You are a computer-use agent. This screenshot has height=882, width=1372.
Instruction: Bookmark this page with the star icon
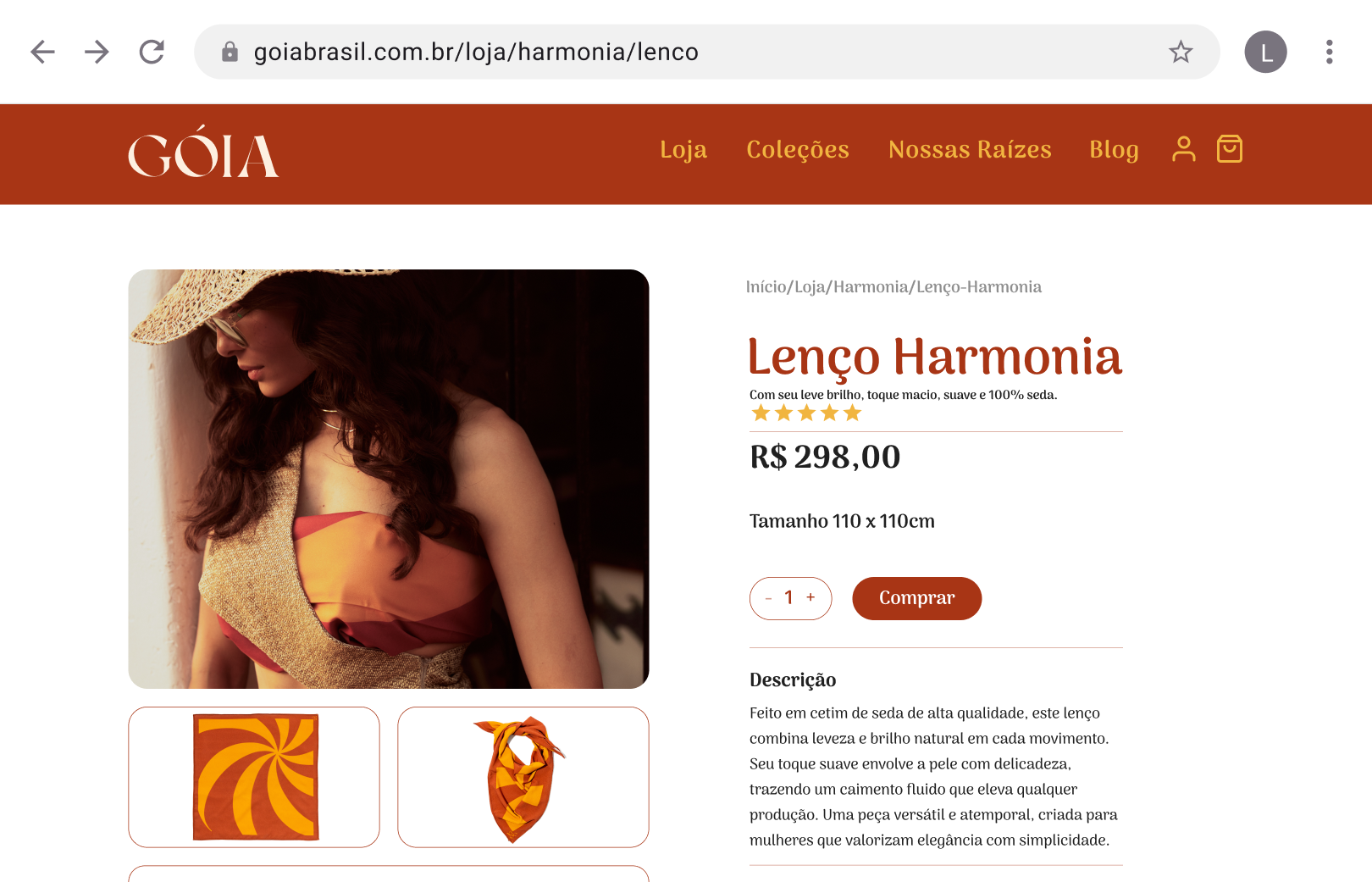pos(1181,52)
